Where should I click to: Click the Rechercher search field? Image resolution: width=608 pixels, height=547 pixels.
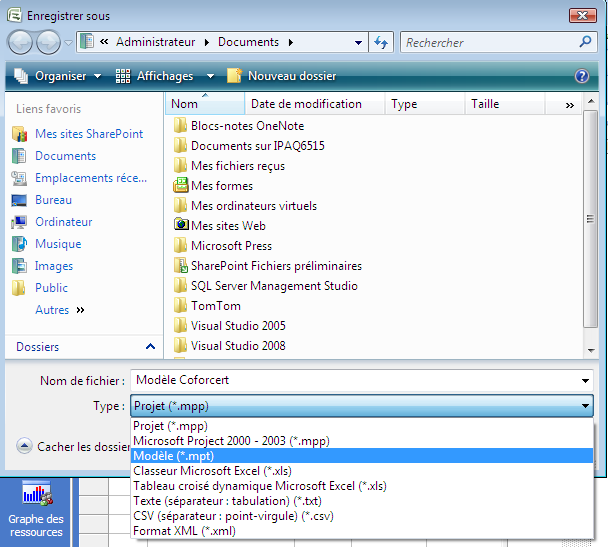(x=490, y=43)
